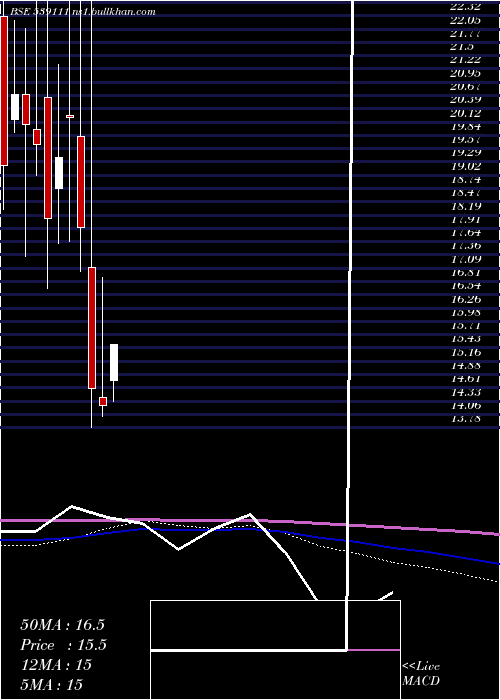Screen dimensions: 500x700
Task: Click the 14.06 price axis label
Action: point(466,405)
